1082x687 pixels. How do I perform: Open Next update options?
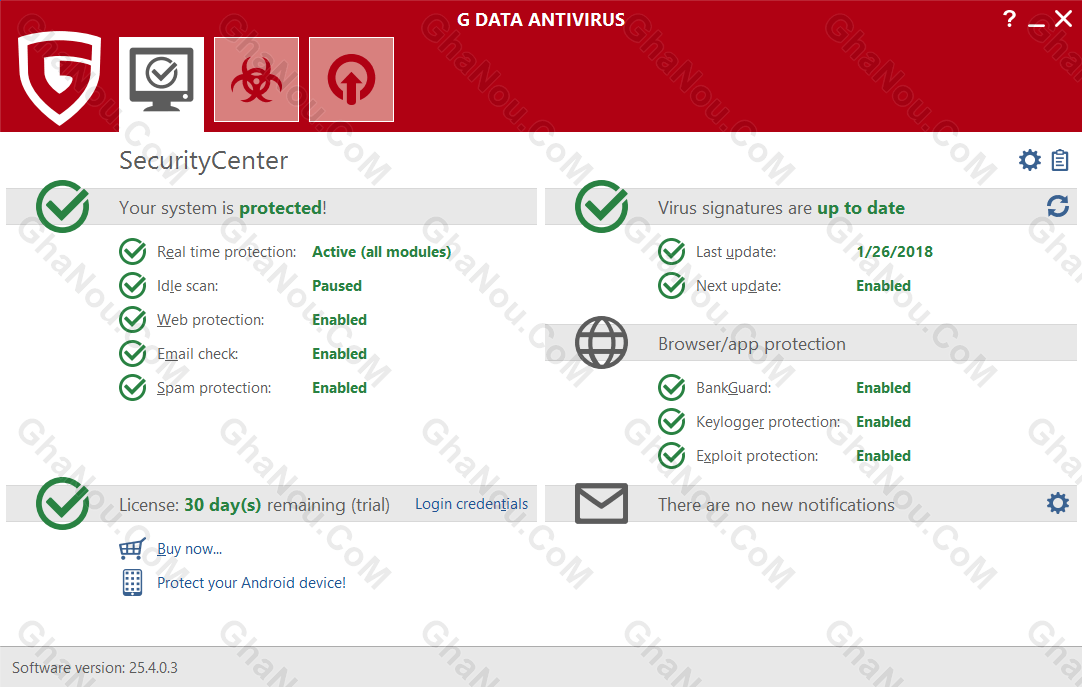[738, 286]
